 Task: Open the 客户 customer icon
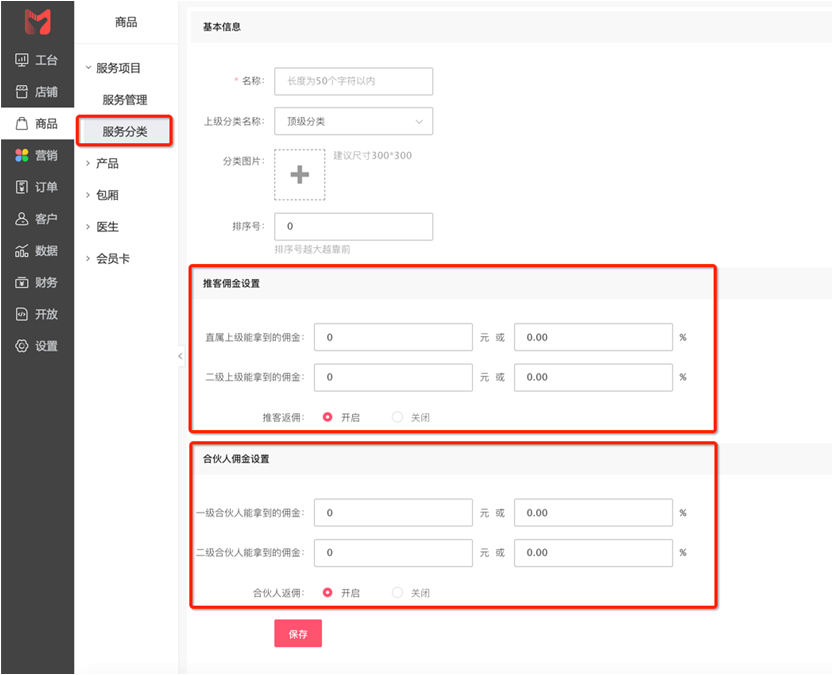point(22,219)
